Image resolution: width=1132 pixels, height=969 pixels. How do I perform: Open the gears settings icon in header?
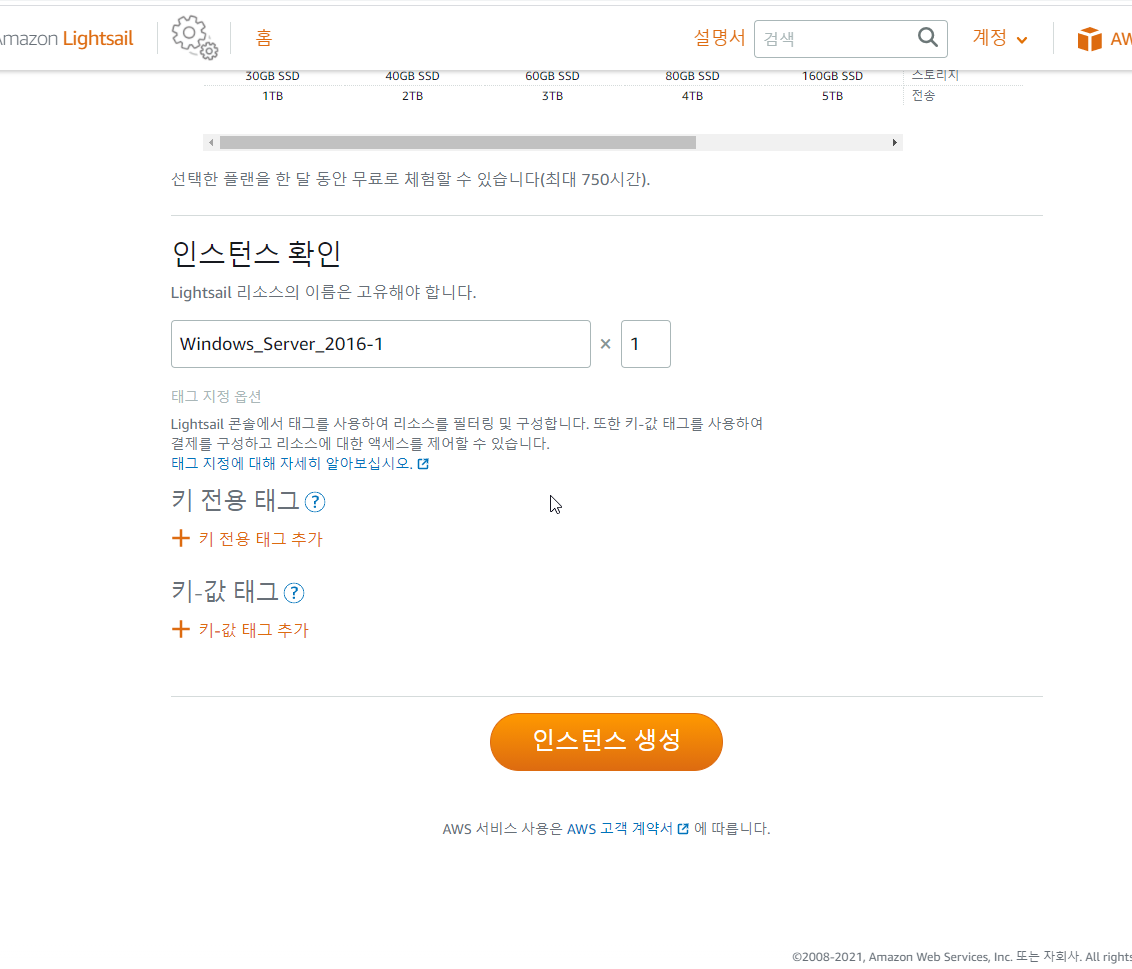point(194,38)
